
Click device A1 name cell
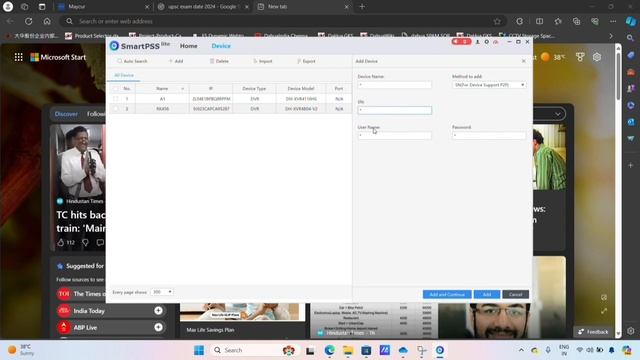click(x=162, y=99)
